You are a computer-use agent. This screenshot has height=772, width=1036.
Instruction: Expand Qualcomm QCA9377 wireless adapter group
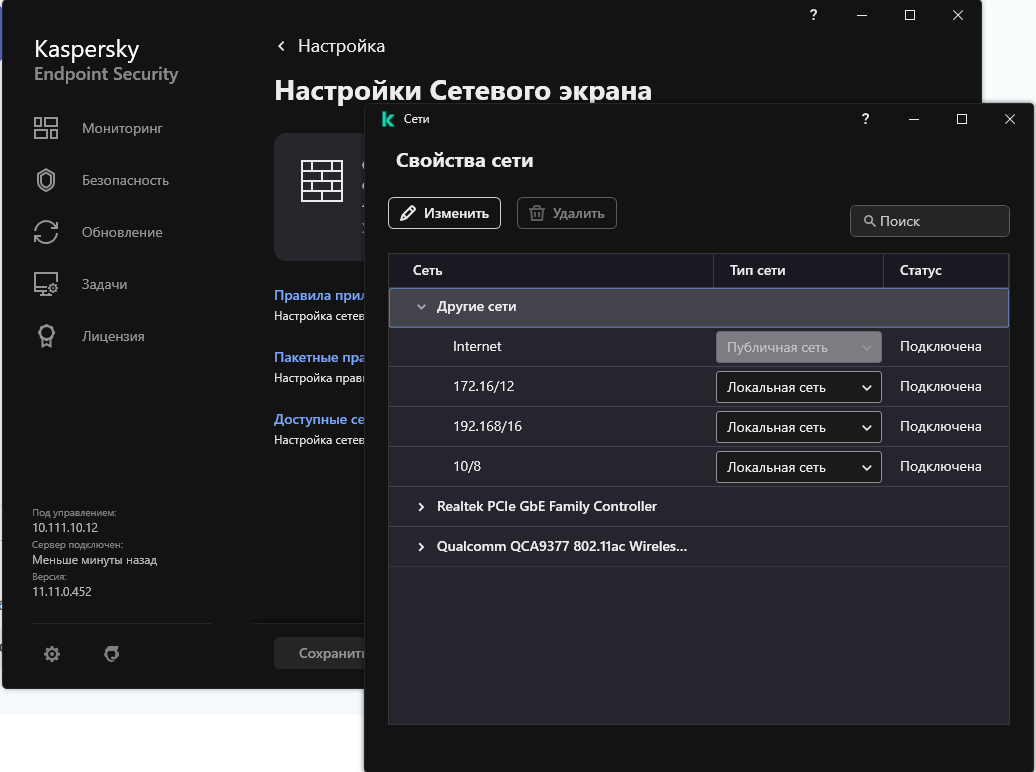point(421,547)
